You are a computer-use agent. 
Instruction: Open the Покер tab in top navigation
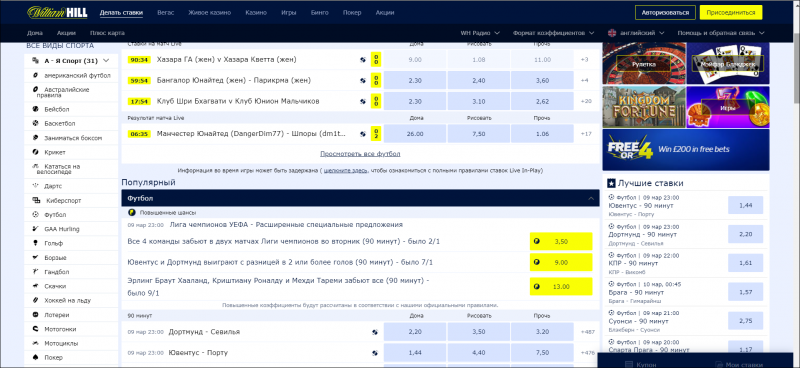352,13
